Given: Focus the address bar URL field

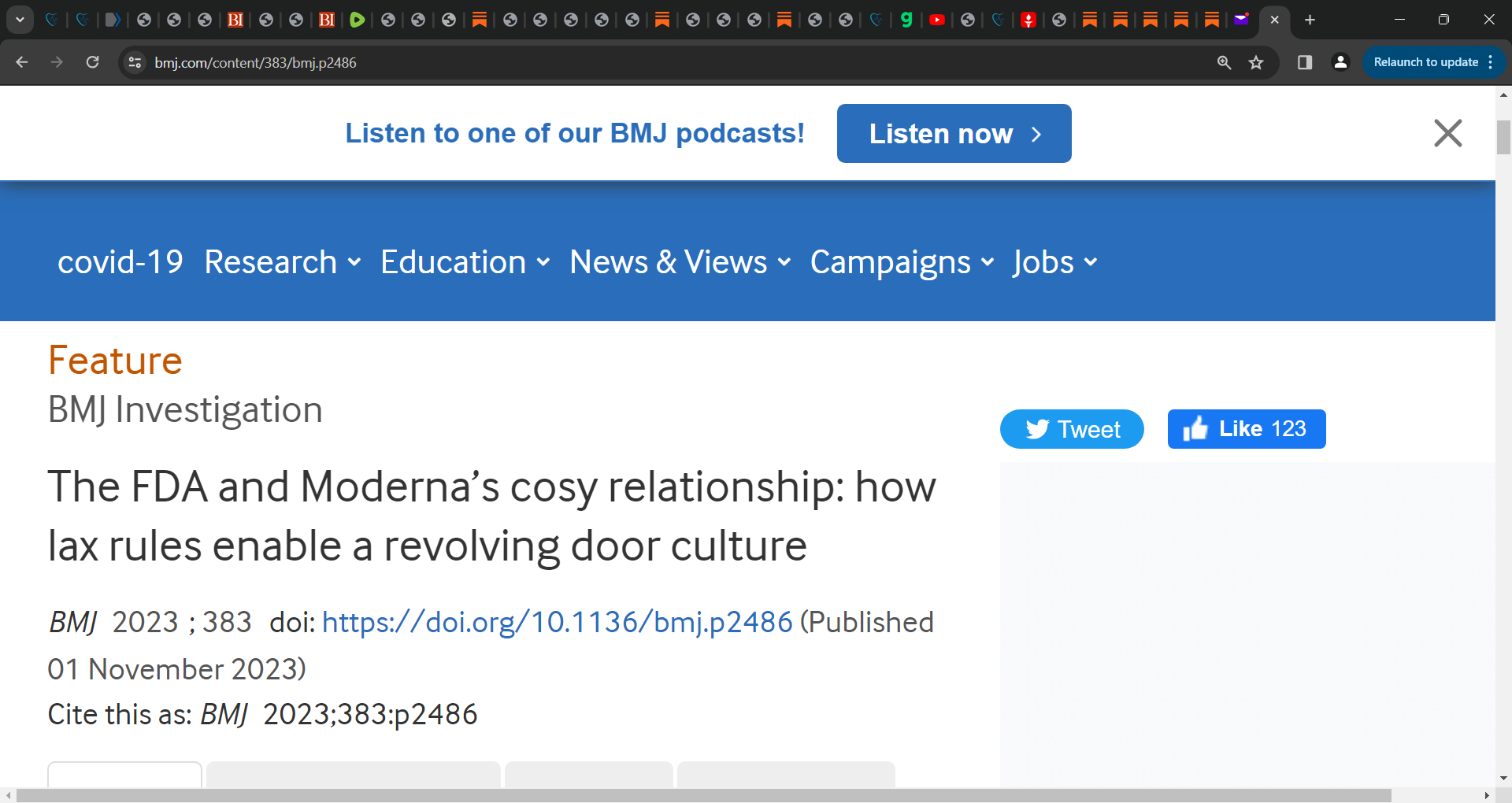Looking at the screenshot, I should point(677,62).
